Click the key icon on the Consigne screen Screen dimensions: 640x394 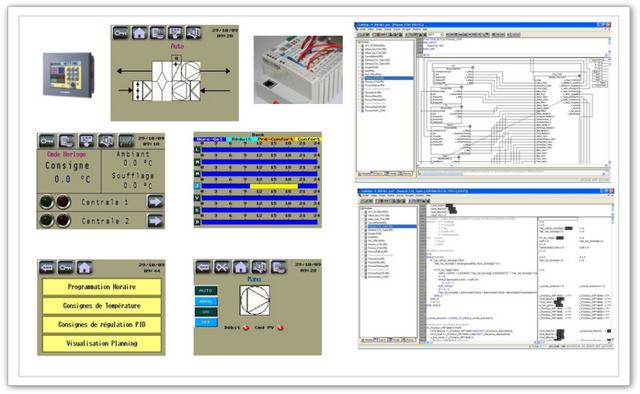coord(47,141)
